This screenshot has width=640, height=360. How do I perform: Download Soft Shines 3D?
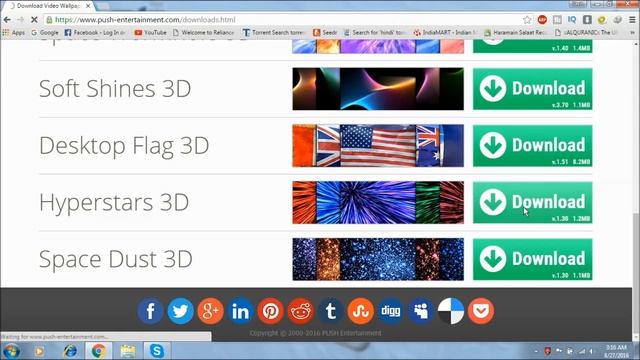click(x=532, y=89)
